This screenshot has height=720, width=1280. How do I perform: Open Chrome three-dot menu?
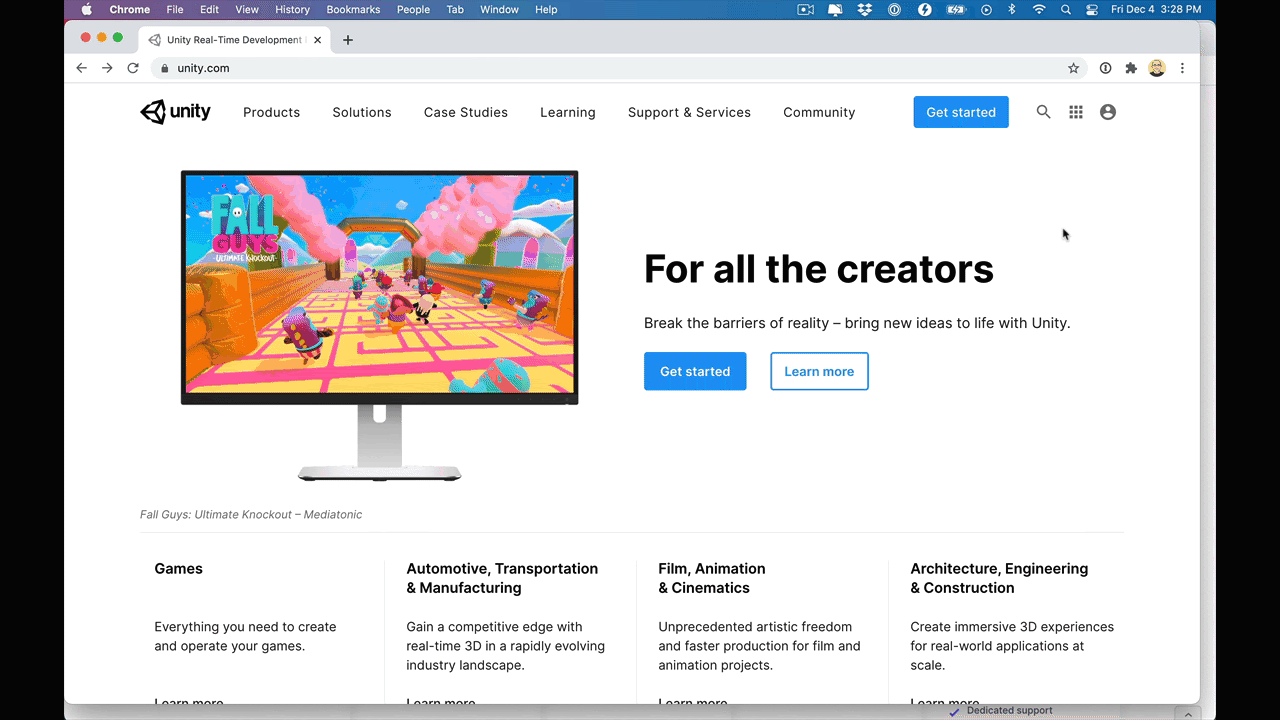[1182, 68]
